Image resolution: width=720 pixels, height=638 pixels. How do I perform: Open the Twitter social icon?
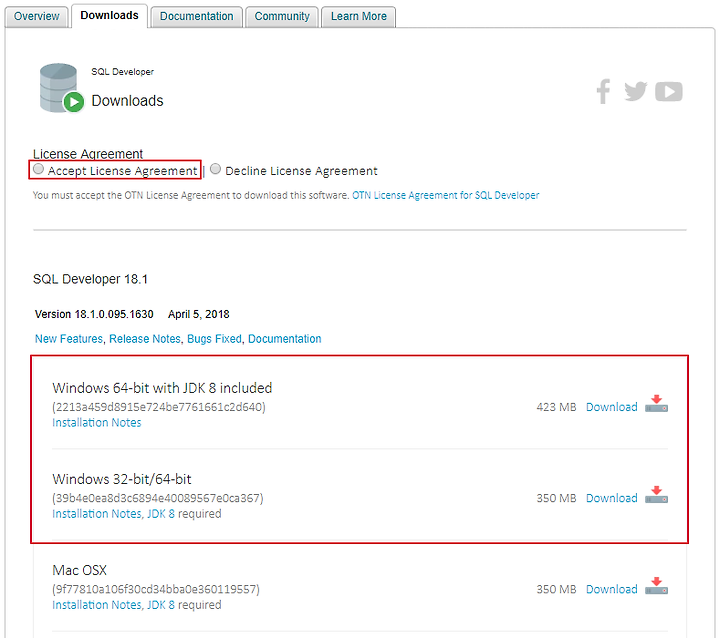(636, 91)
